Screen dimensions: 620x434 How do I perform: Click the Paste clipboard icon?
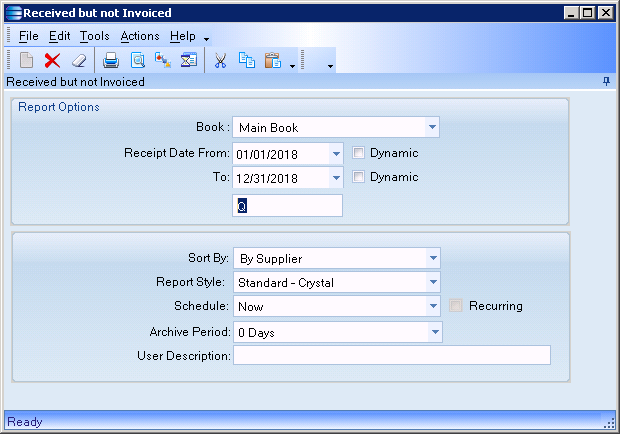pos(273,60)
